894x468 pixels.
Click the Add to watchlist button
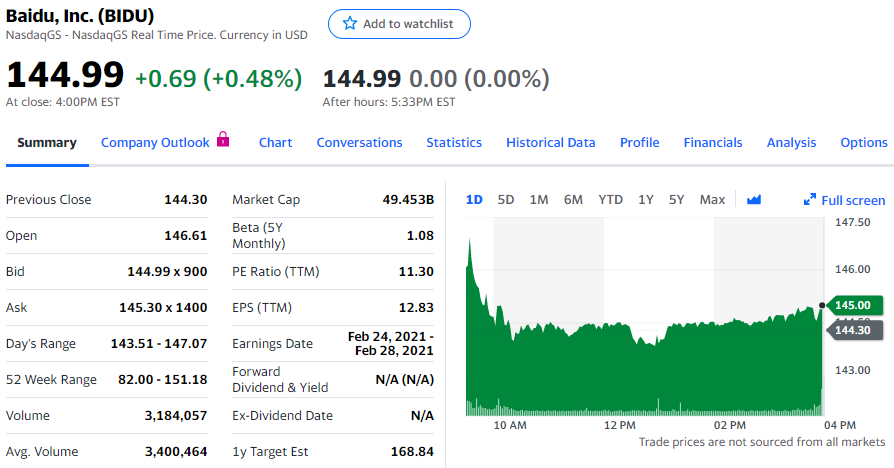point(399,24)
